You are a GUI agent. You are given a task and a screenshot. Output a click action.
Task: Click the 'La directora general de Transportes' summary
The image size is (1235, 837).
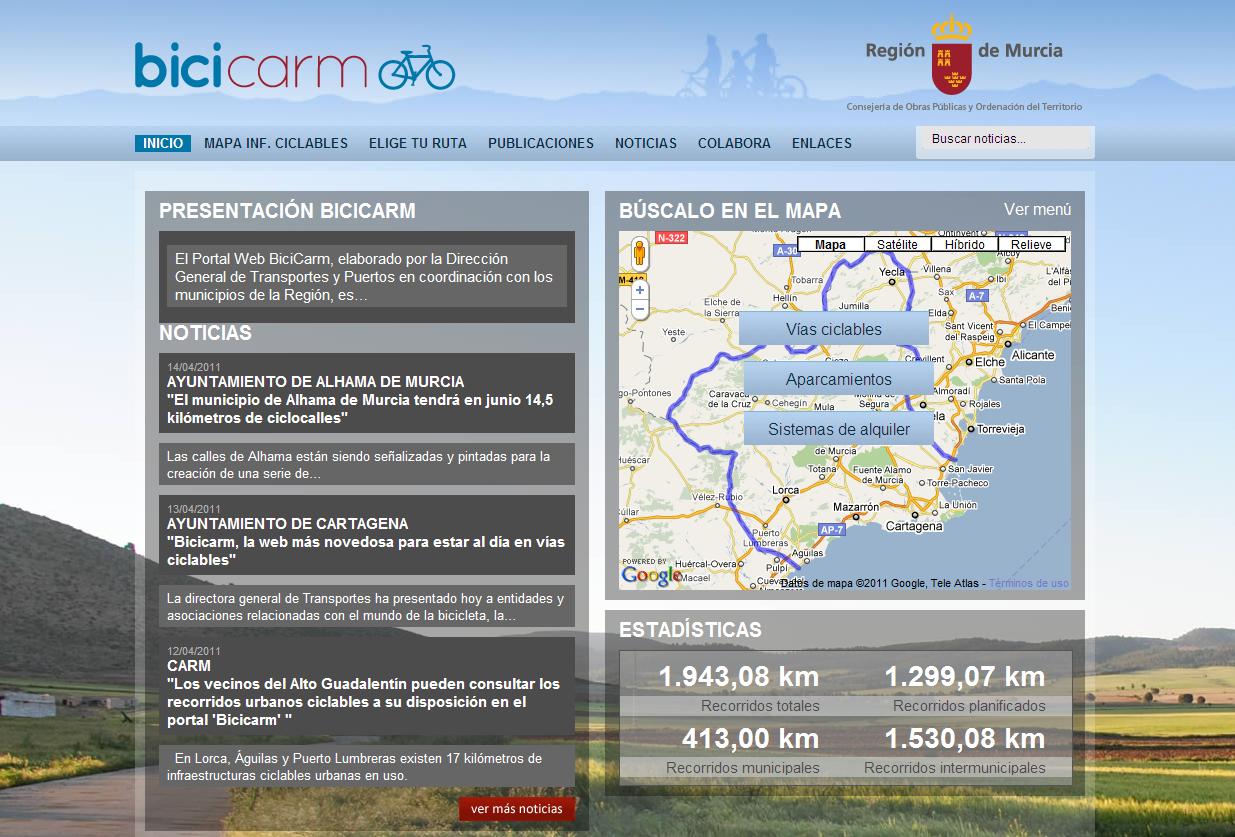tap(367, 607)
